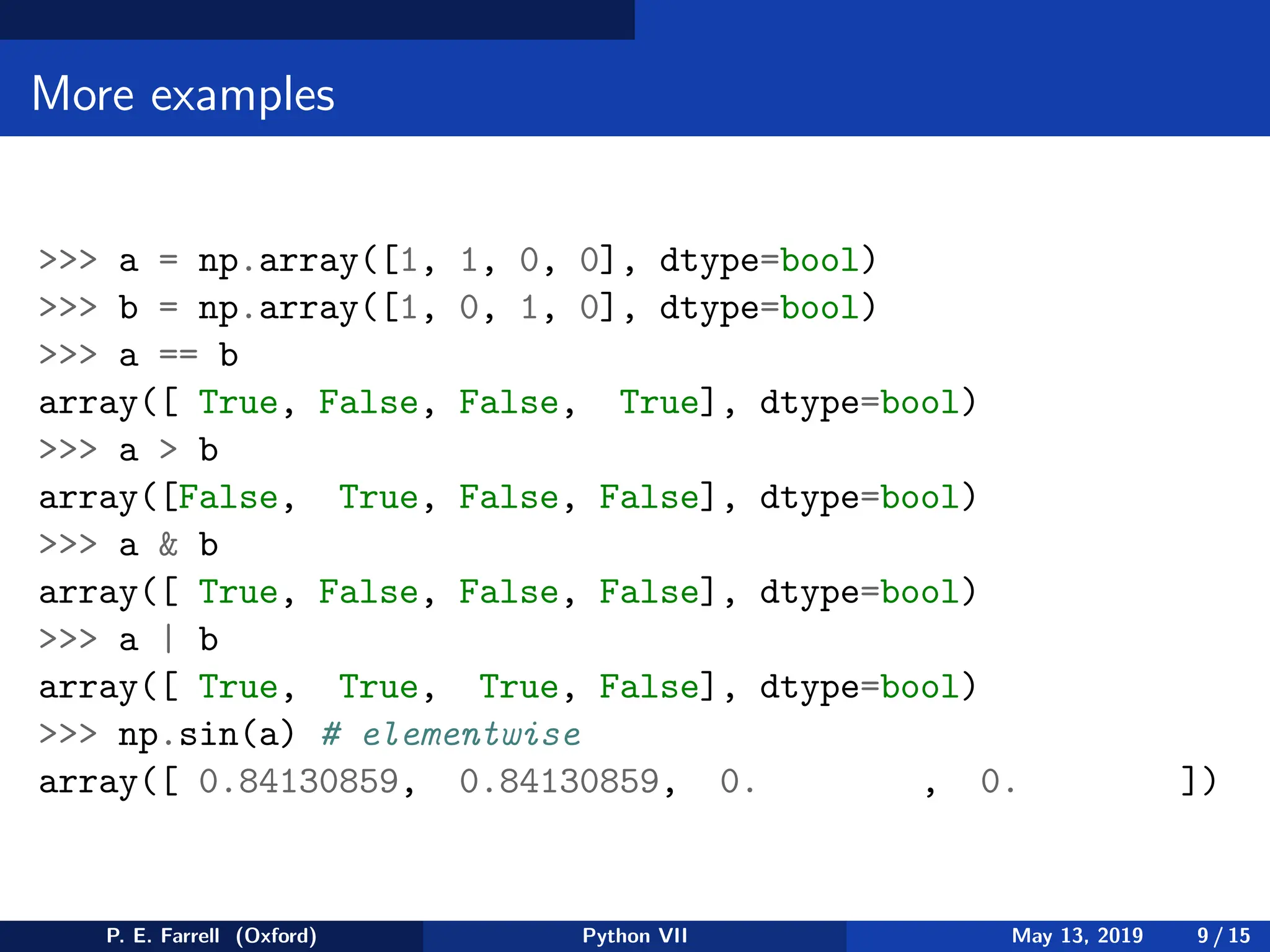The image size is (1270, 952).
Task: Click the comment '# elementwise'
Action: (x=451, y=734)
